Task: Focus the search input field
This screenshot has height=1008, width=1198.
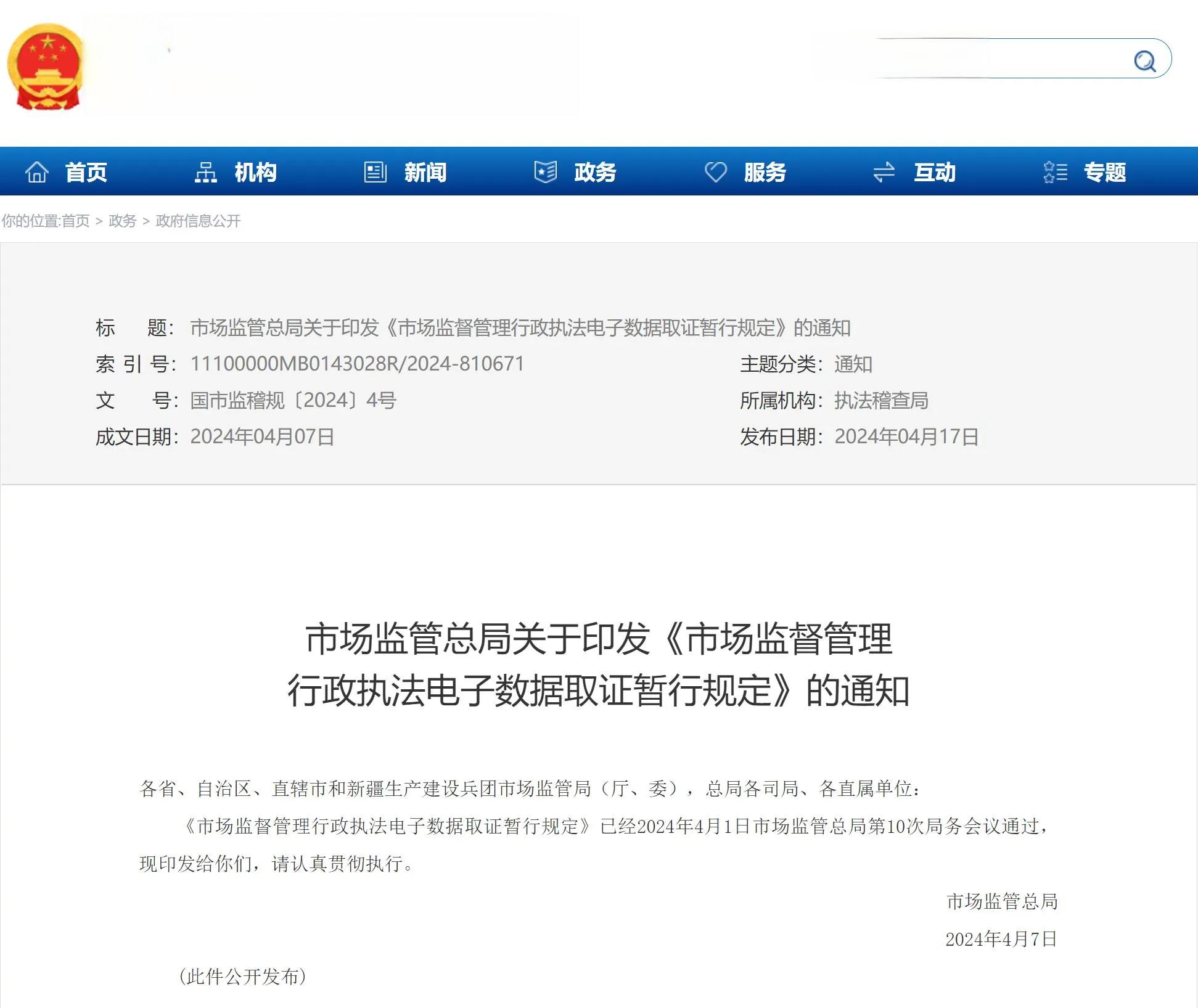Action: click(x=999, y=59)
